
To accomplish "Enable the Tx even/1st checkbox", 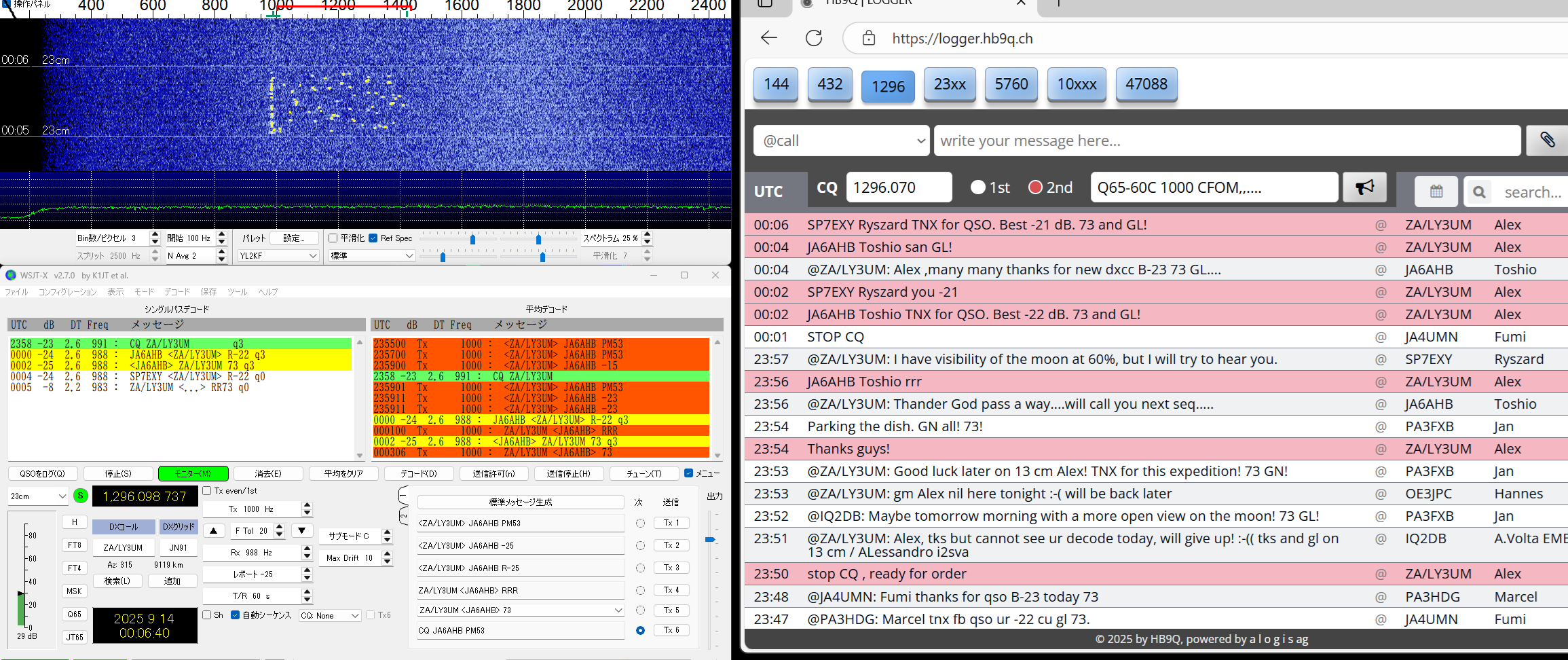I will 208,490.
